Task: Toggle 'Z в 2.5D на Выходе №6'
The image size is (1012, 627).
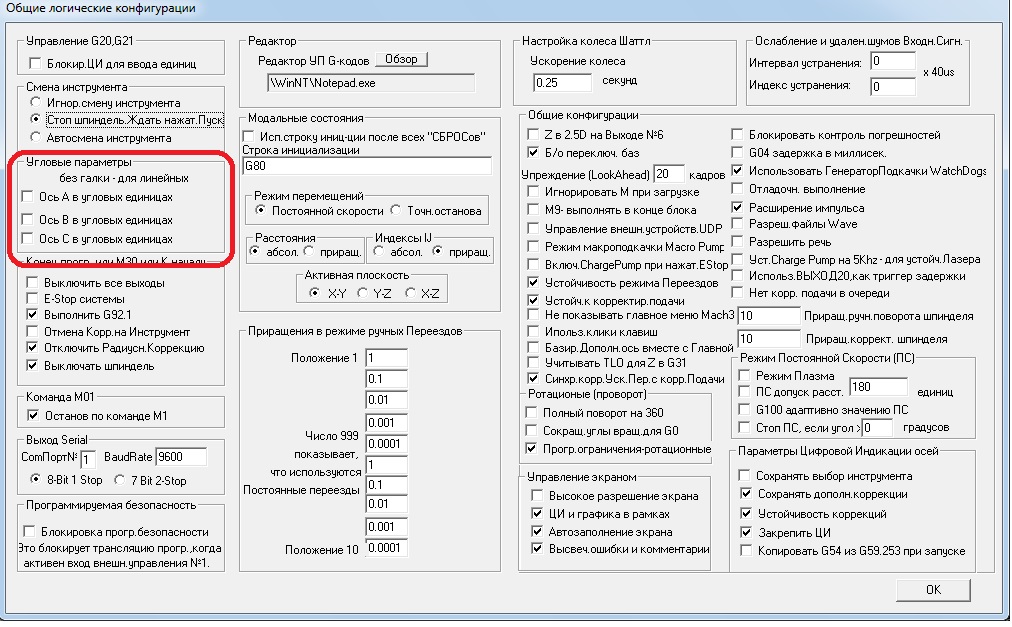Action: pyautogui.click(x=533, y=134)
